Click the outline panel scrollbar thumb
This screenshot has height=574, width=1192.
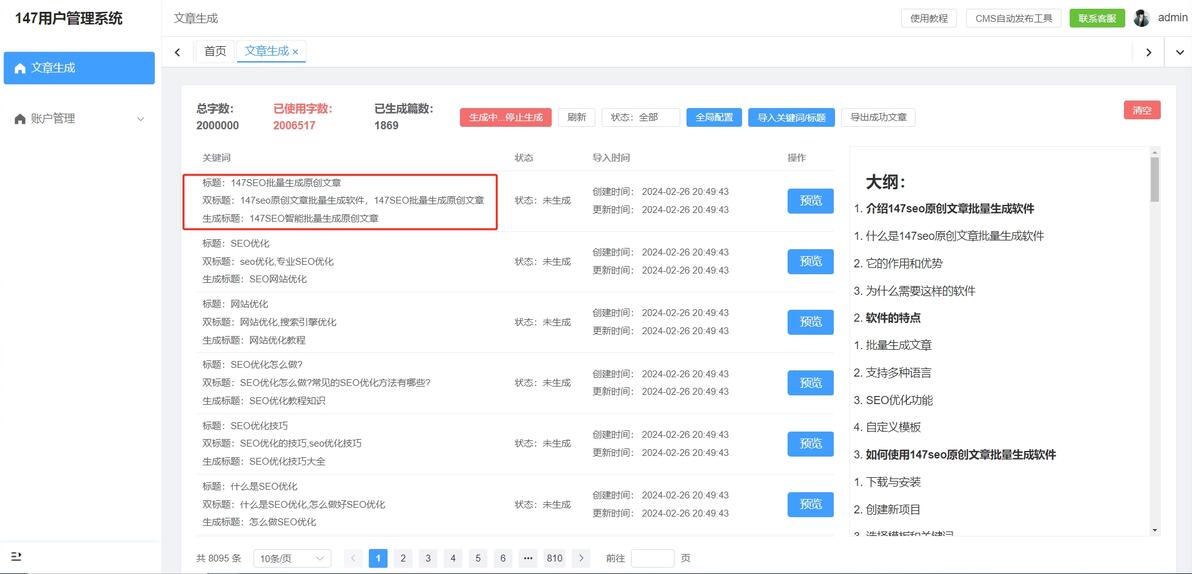(x=1155, y=179)
